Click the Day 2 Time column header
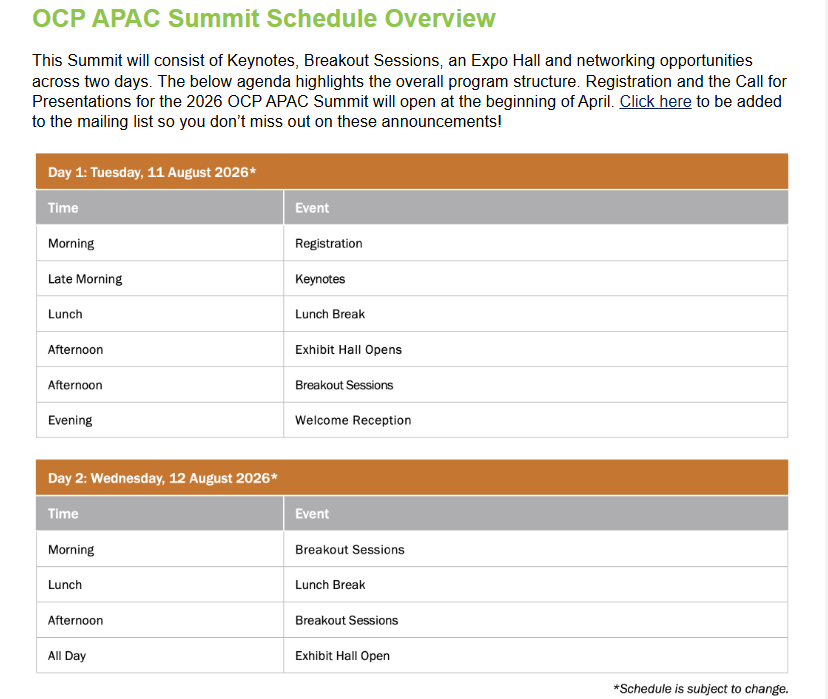This screenshot has width=828, height=699. 63,514
